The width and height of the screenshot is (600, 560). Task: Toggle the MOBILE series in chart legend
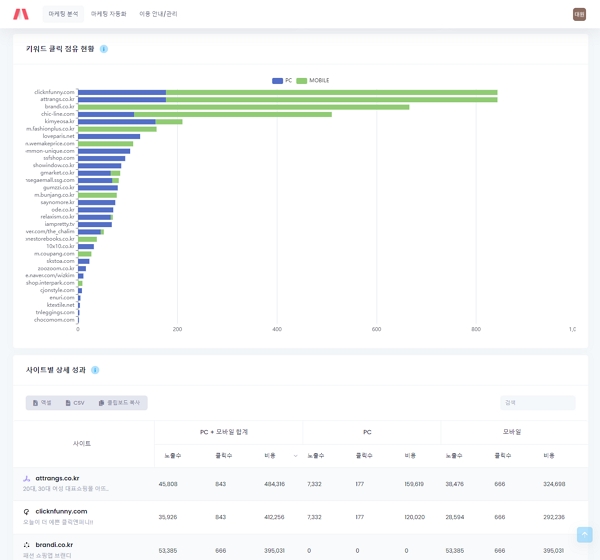pyautogui.click(x=313, y=80)
